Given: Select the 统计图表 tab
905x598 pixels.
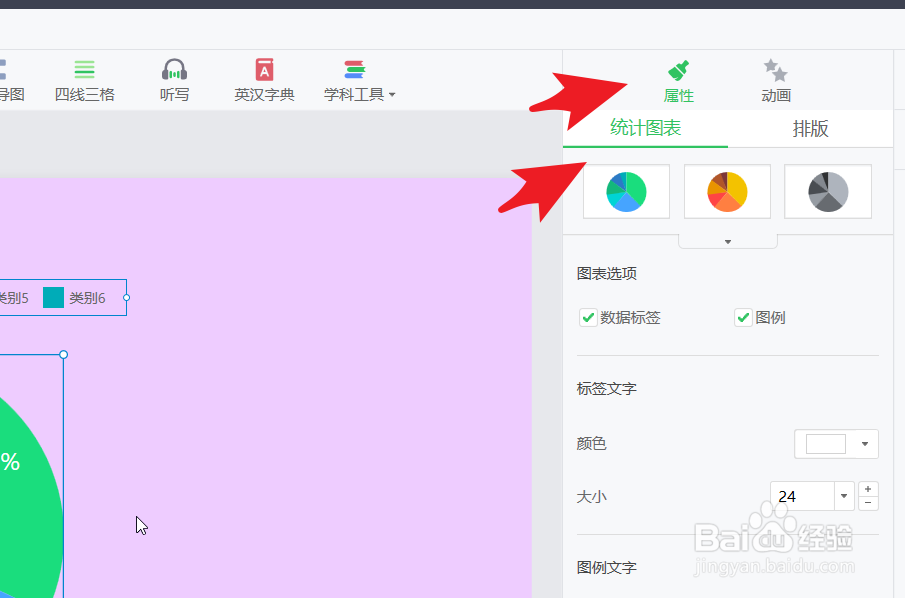Looking at the screenshot, I should coord(646,128).
